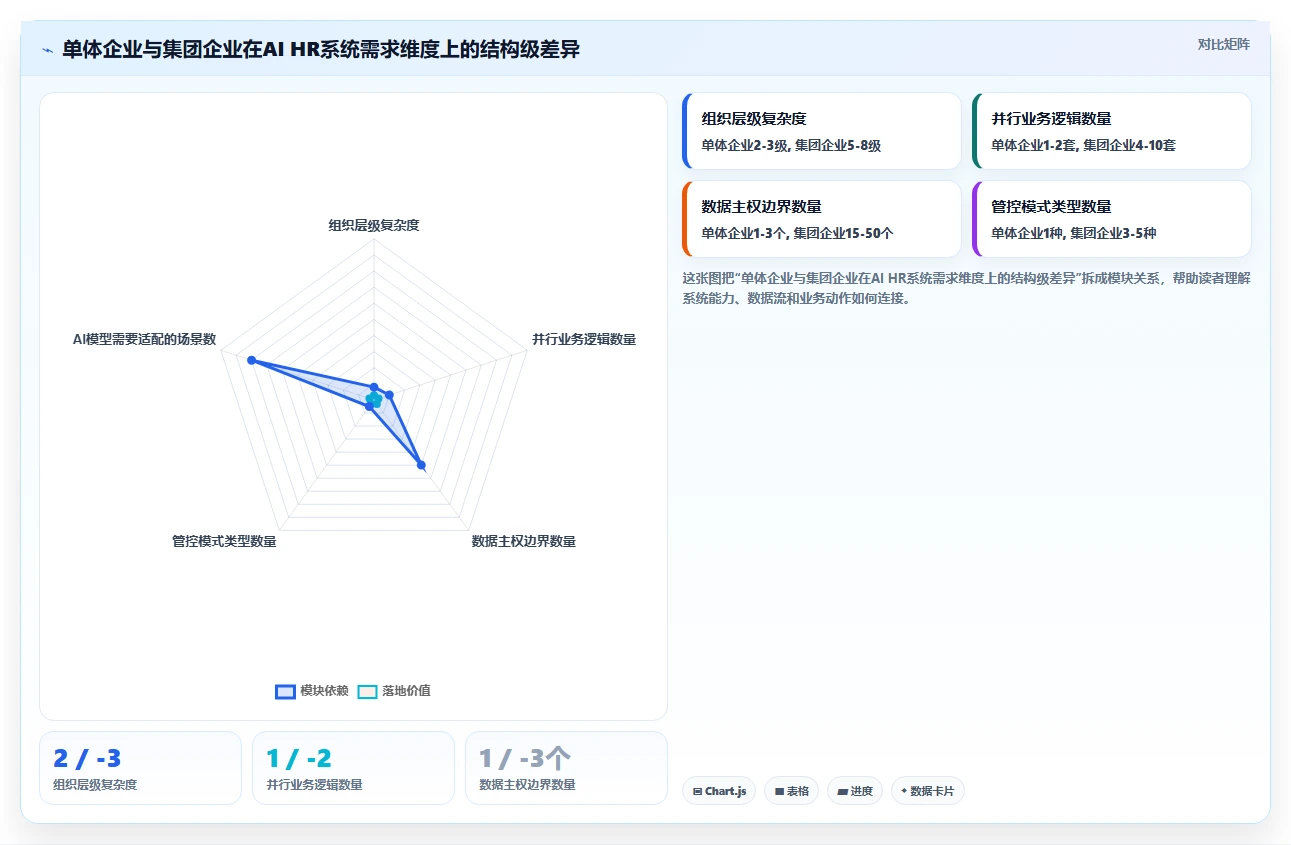Viewport: 1291px width, 845px height.
Task: Click radar axis label AI模型需要适配的场景数
Action: [x=145, y=339]
